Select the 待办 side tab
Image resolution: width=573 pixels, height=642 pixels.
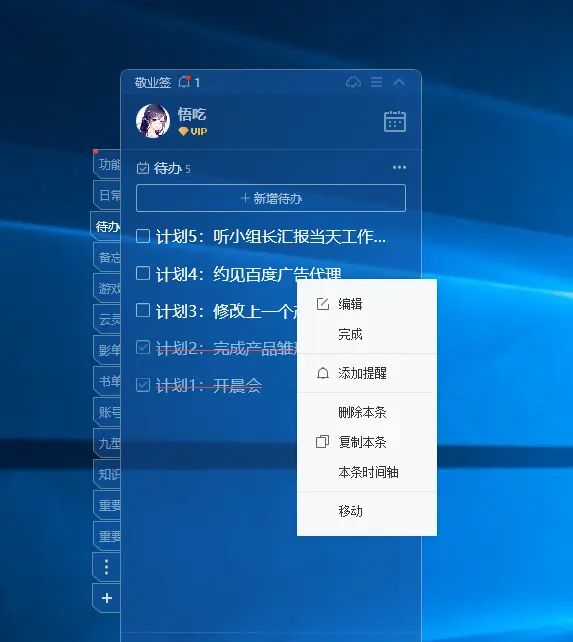[x=106, y=226]
